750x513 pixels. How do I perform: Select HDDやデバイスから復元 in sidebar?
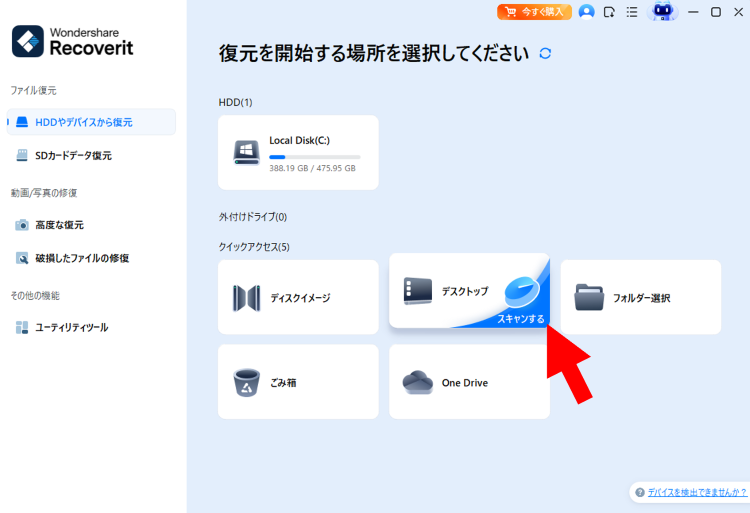91,122
